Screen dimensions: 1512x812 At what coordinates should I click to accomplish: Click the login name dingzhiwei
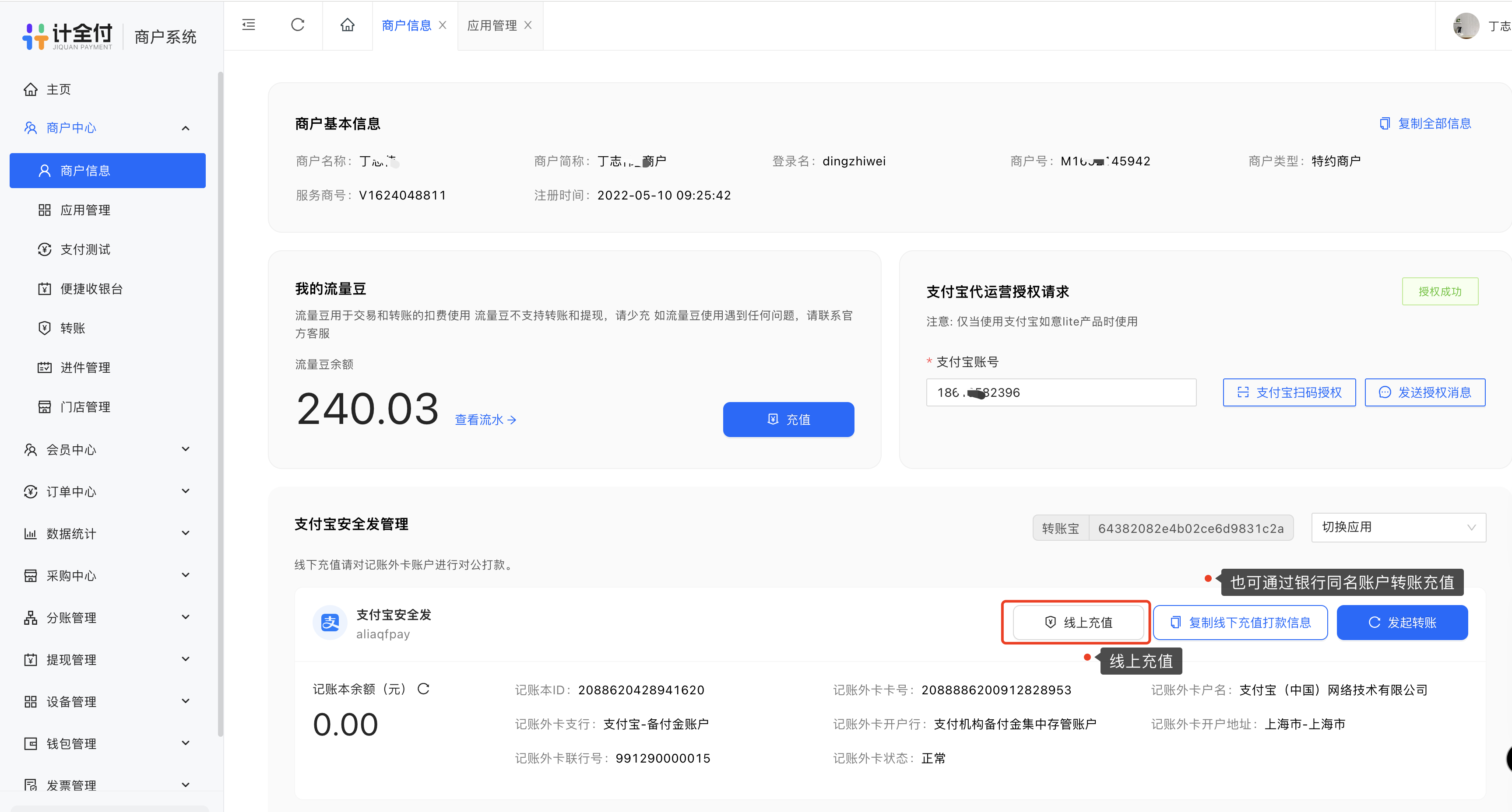854,161
